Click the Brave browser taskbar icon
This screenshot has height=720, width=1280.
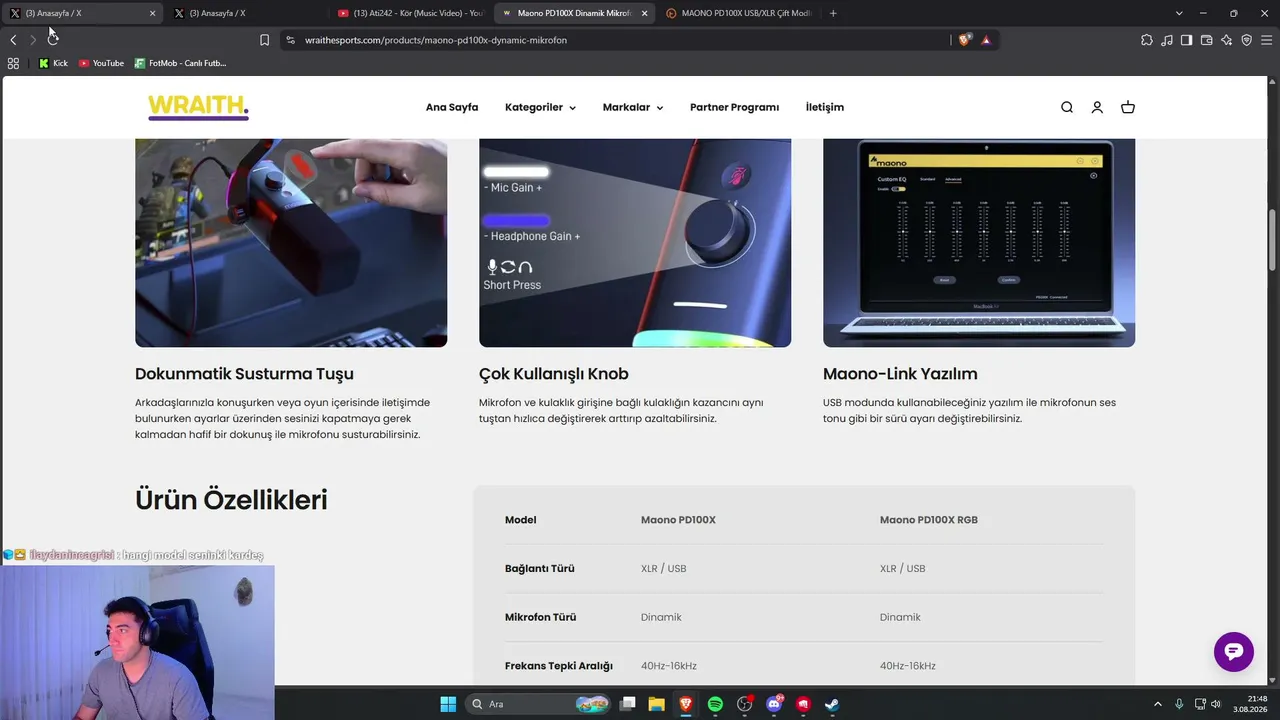click(686, 704)
